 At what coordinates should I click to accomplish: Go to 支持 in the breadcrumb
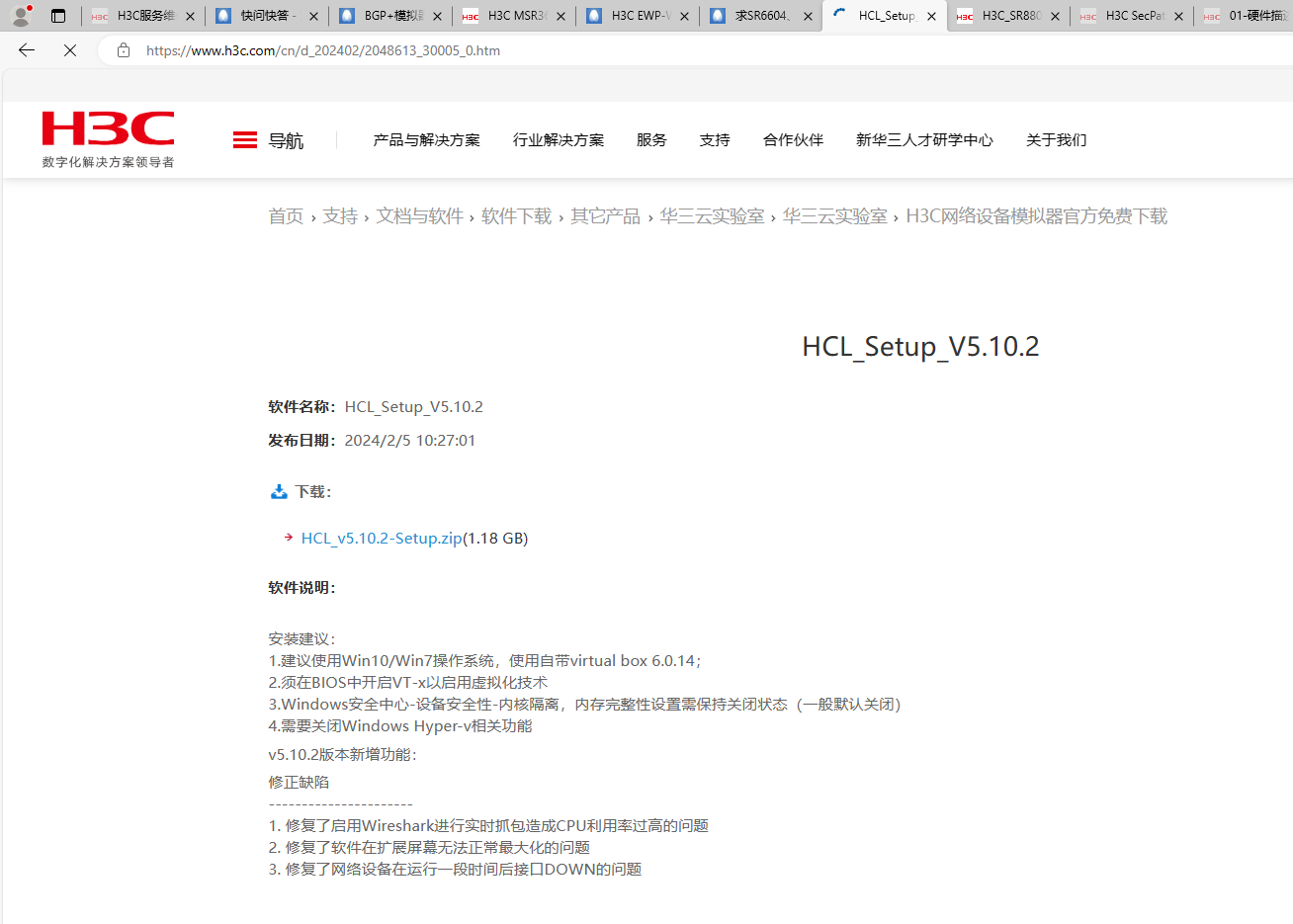tap(340, 216)
